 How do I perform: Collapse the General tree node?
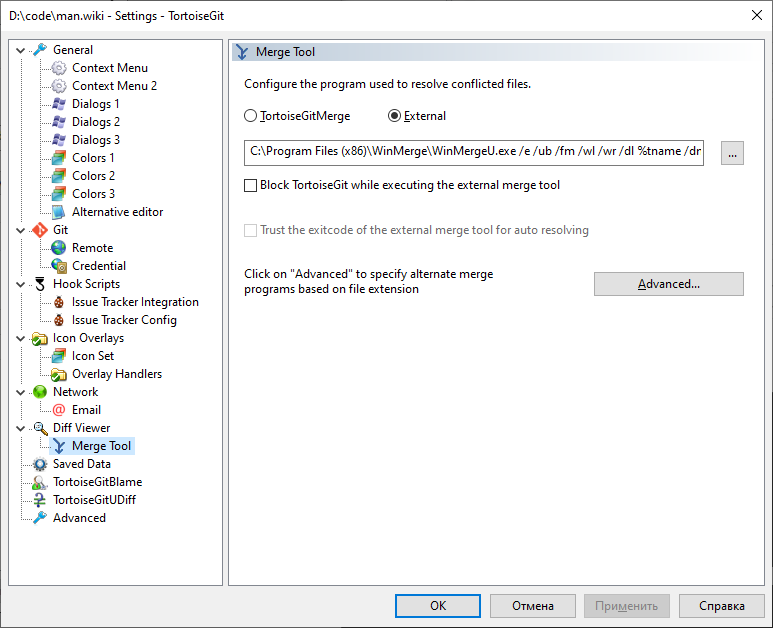(x=21, y=50)
